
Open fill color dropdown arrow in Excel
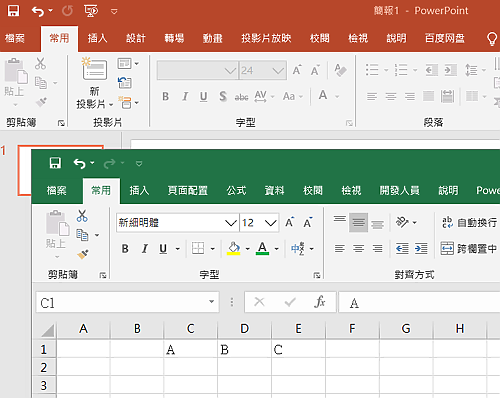[x=248, y=249]
